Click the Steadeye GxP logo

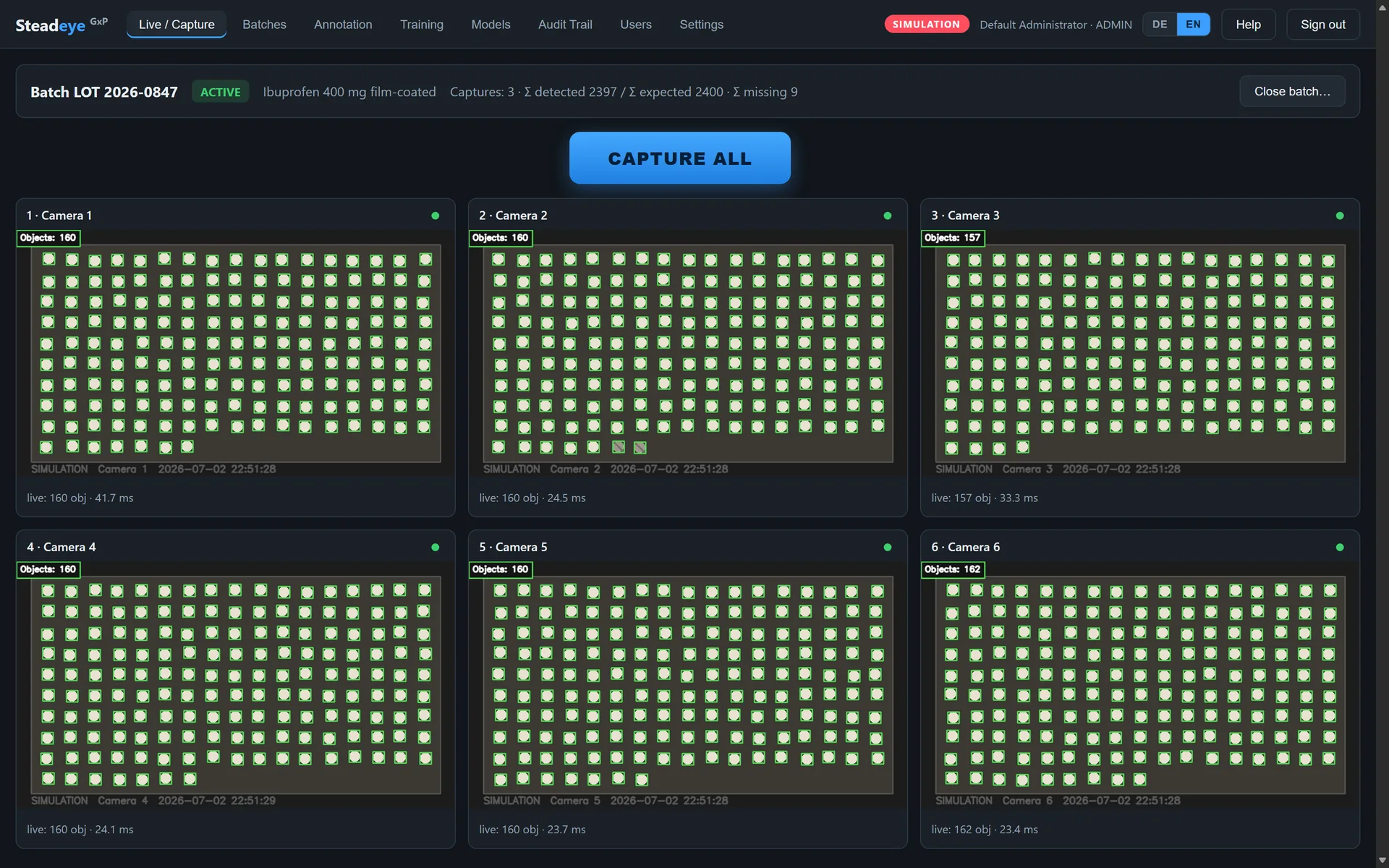pos(61,25)
